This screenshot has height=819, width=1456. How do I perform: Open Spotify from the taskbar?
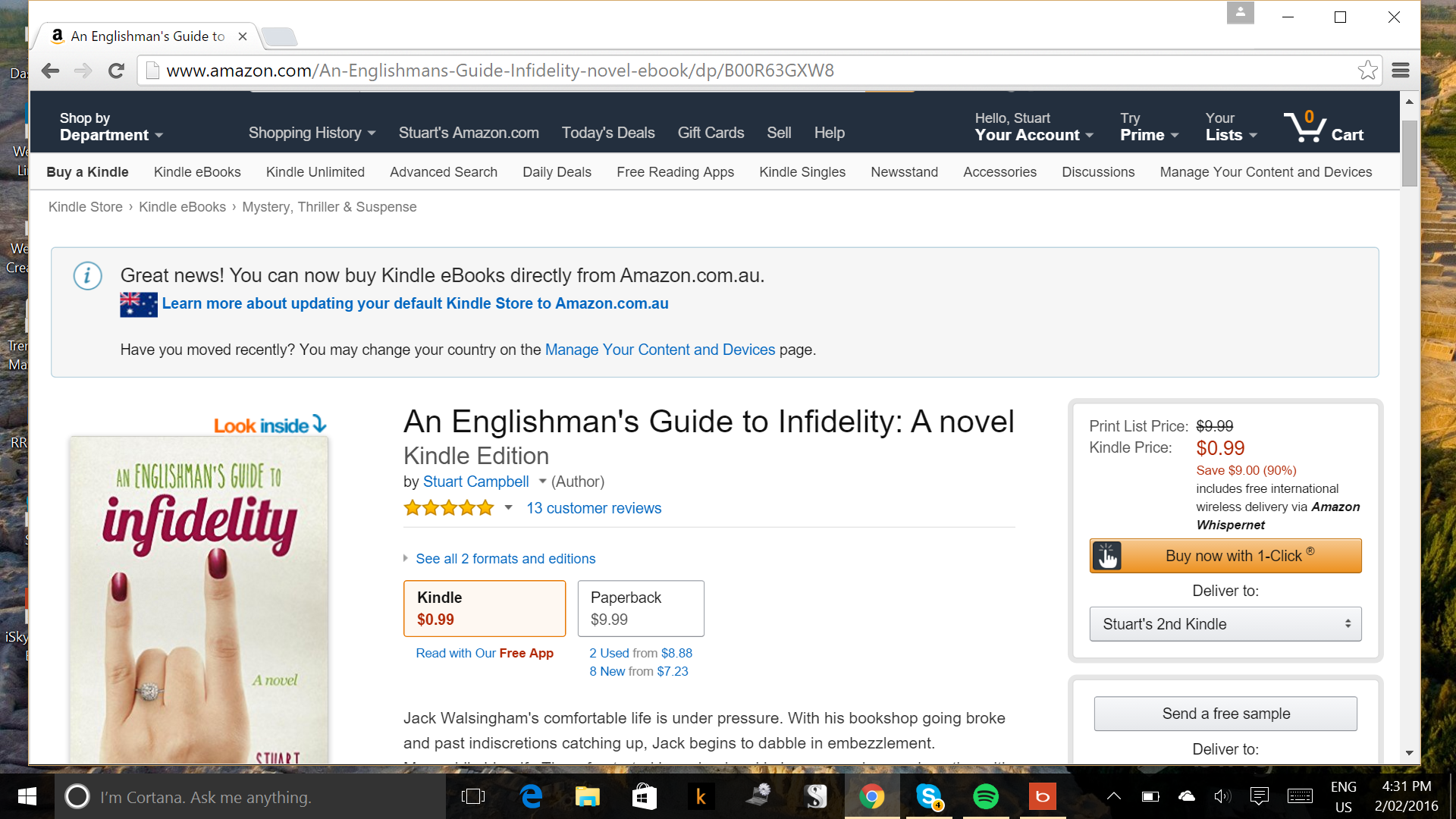click(986, 796)
